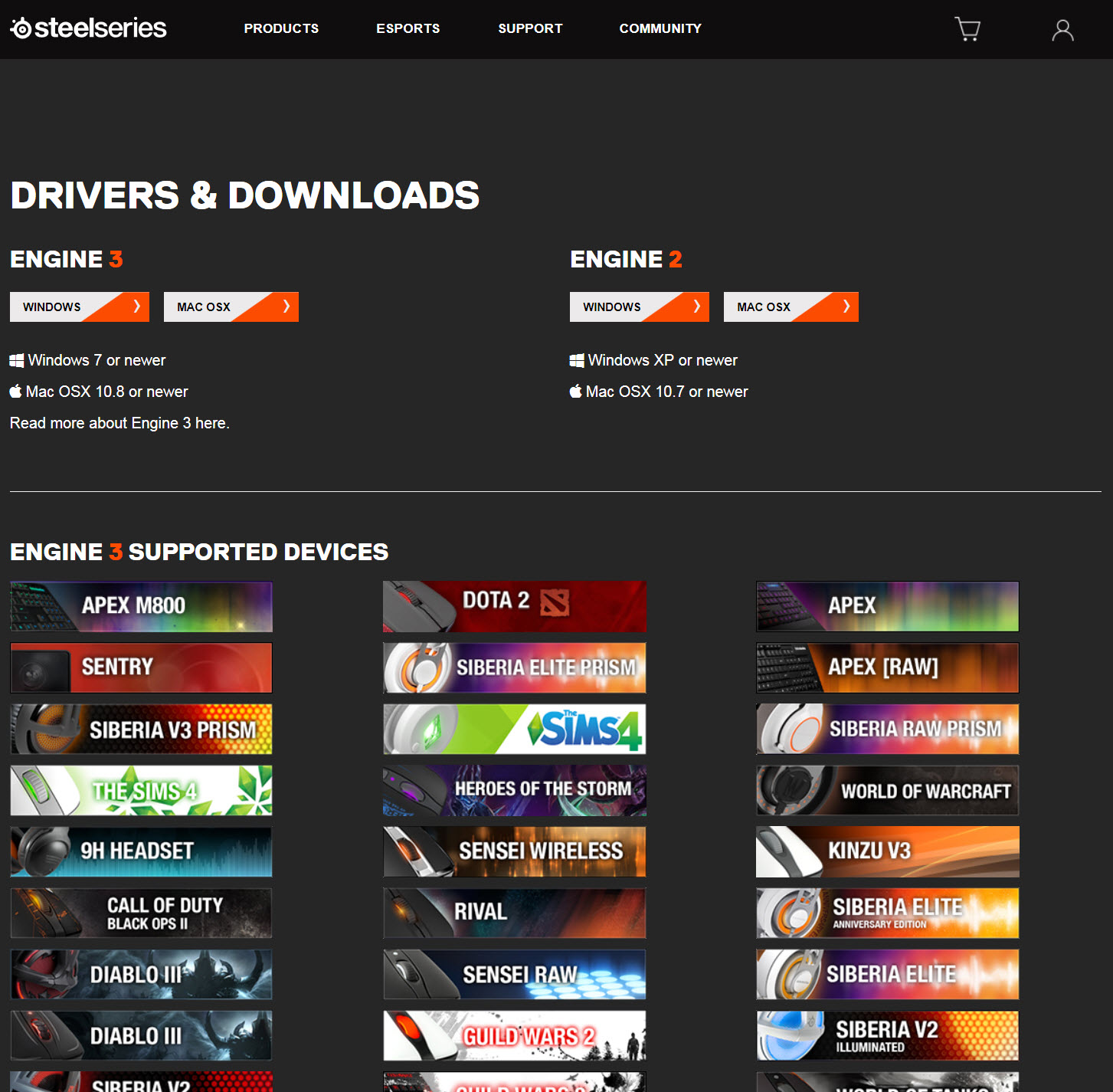Open the Esports menu
1113x1092 pixels.
[x=408, y=28]
